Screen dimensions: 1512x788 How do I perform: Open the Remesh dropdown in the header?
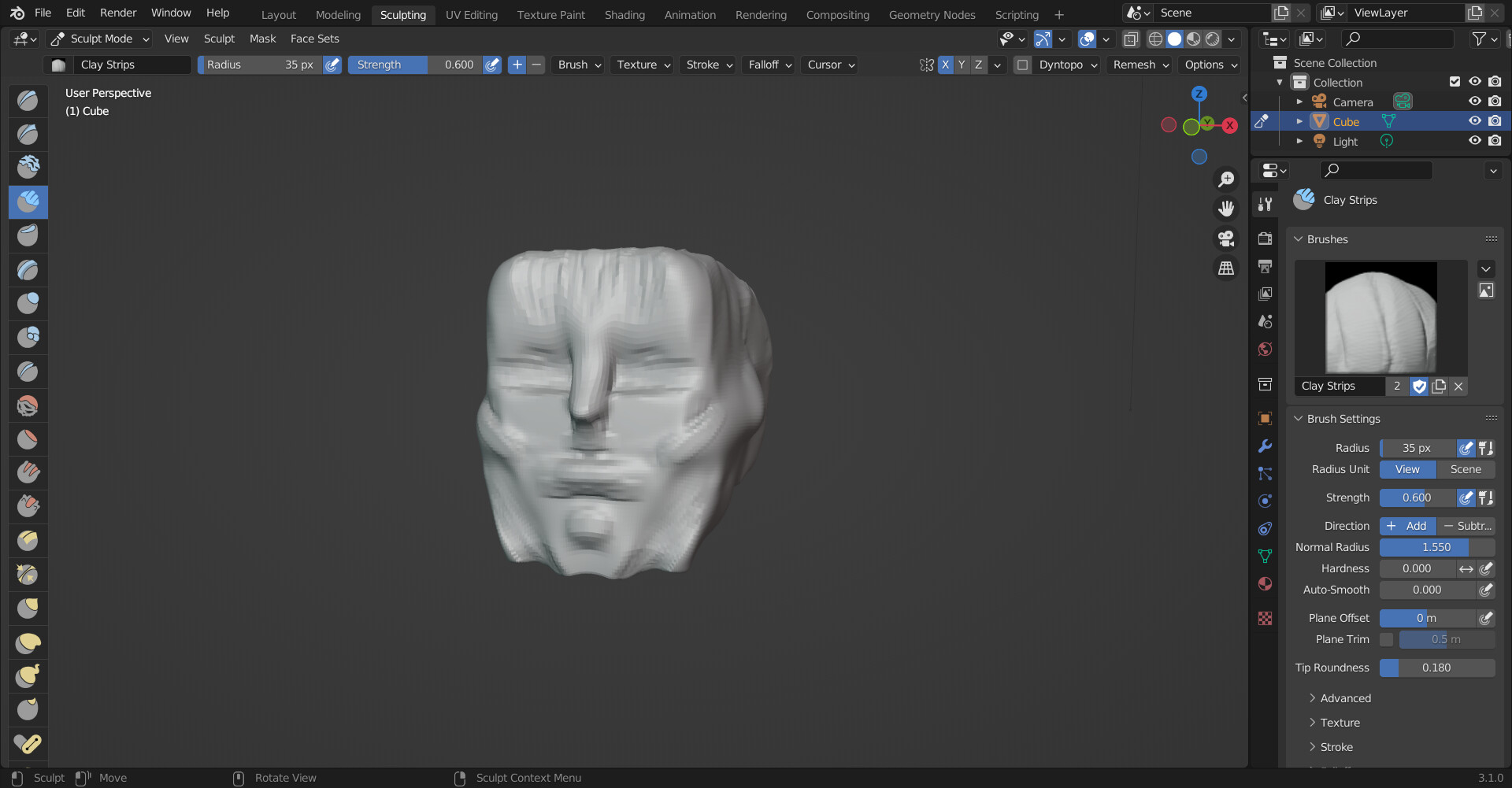click(1139, 65)
